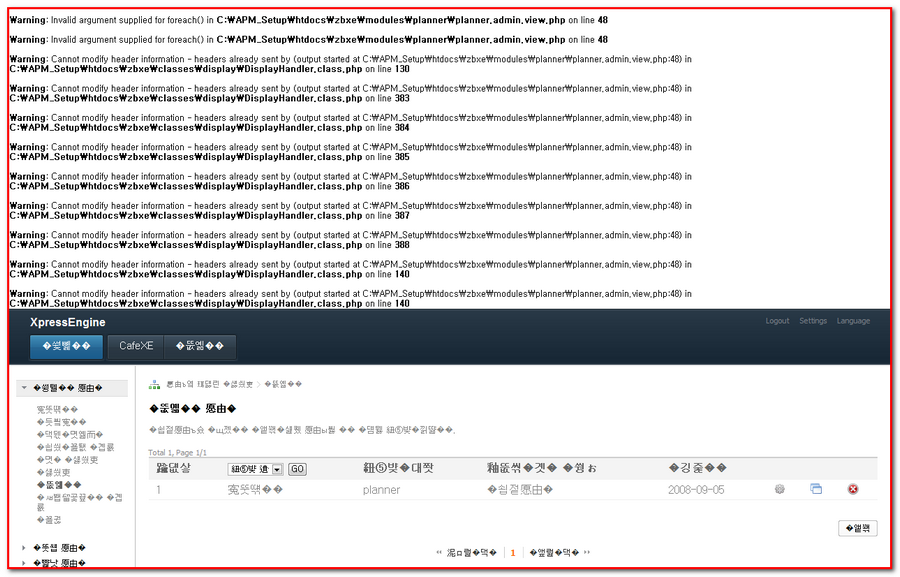
Task: Click row number 1 in table
Action: 158,490
